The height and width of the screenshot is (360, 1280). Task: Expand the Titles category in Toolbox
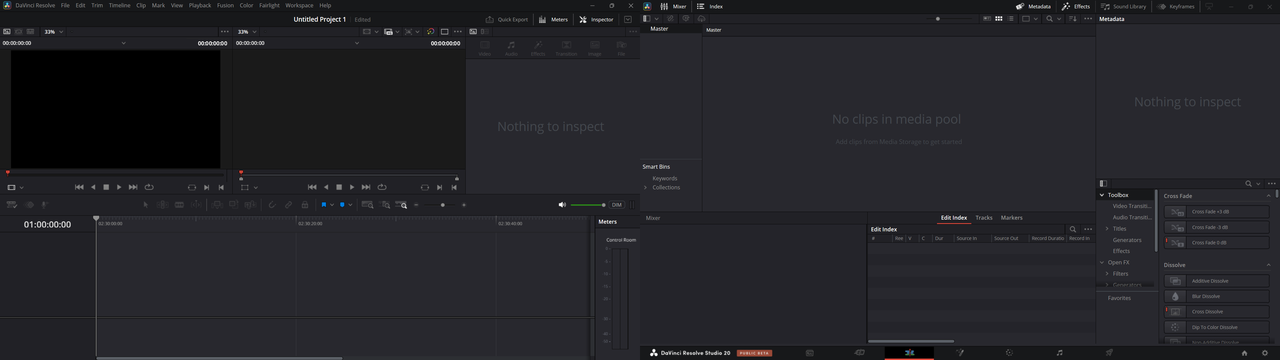point(1107,229)
